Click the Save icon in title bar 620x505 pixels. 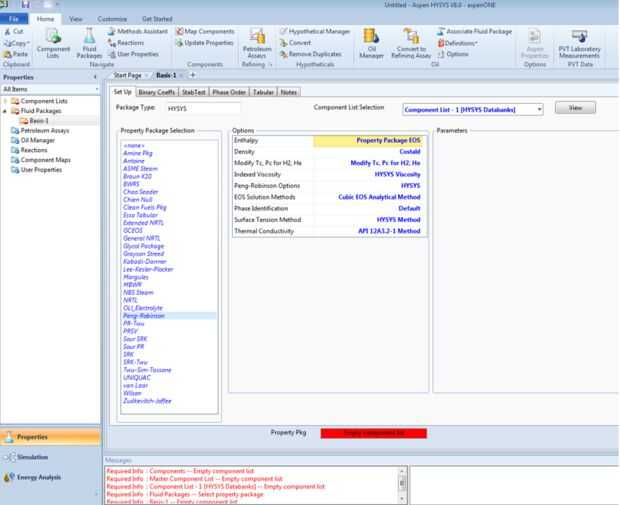pos(25,5)
